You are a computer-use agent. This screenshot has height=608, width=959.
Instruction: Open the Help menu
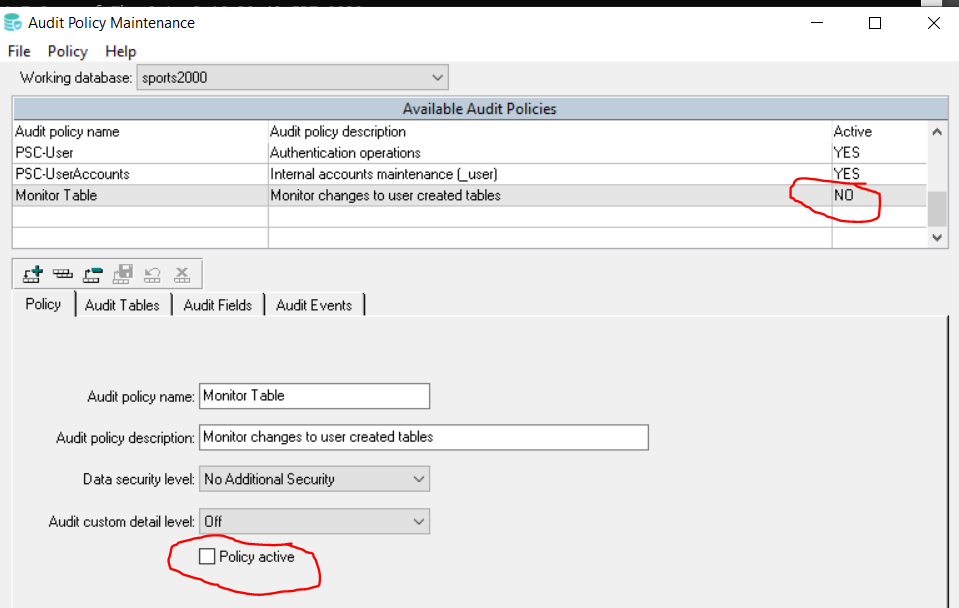click(x=120, y=51)
